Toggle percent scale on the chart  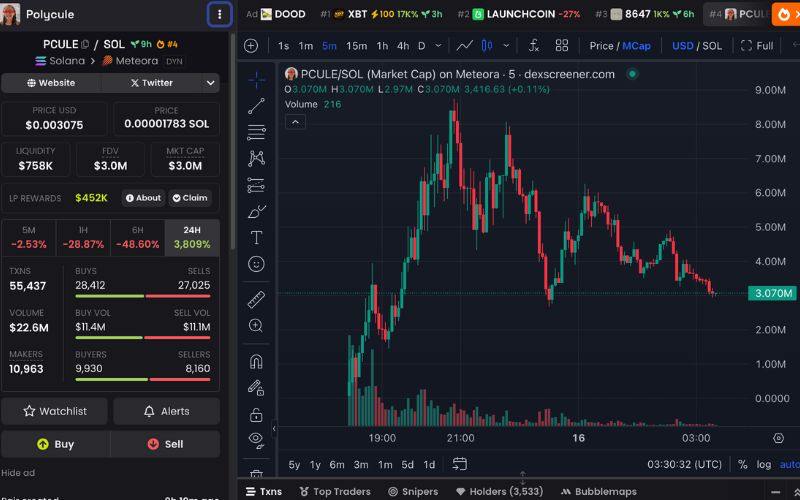pyautogui.click(x=742, y=464)
